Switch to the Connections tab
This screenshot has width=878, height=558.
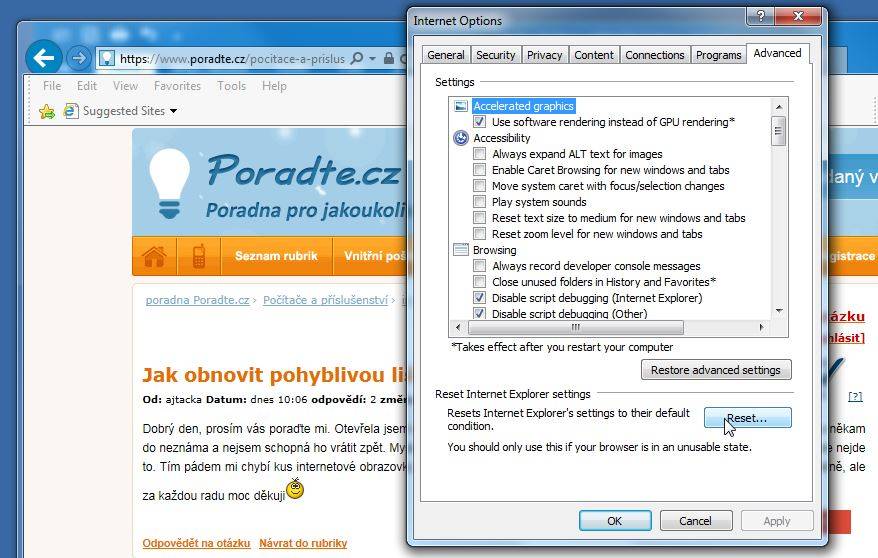[655, 55]
